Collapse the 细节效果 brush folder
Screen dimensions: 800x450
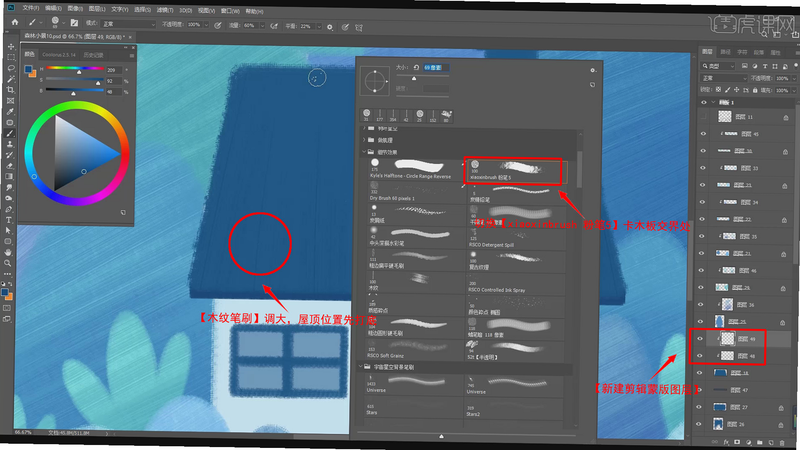[x=364, y=152]
